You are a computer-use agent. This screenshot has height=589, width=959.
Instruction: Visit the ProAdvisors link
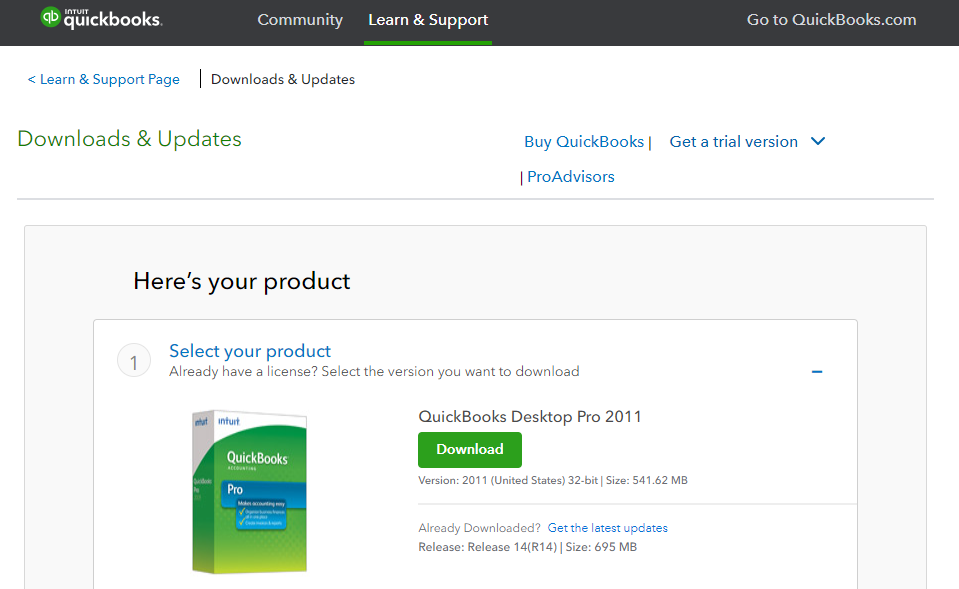pyautogui.click(x=571, y=177)
